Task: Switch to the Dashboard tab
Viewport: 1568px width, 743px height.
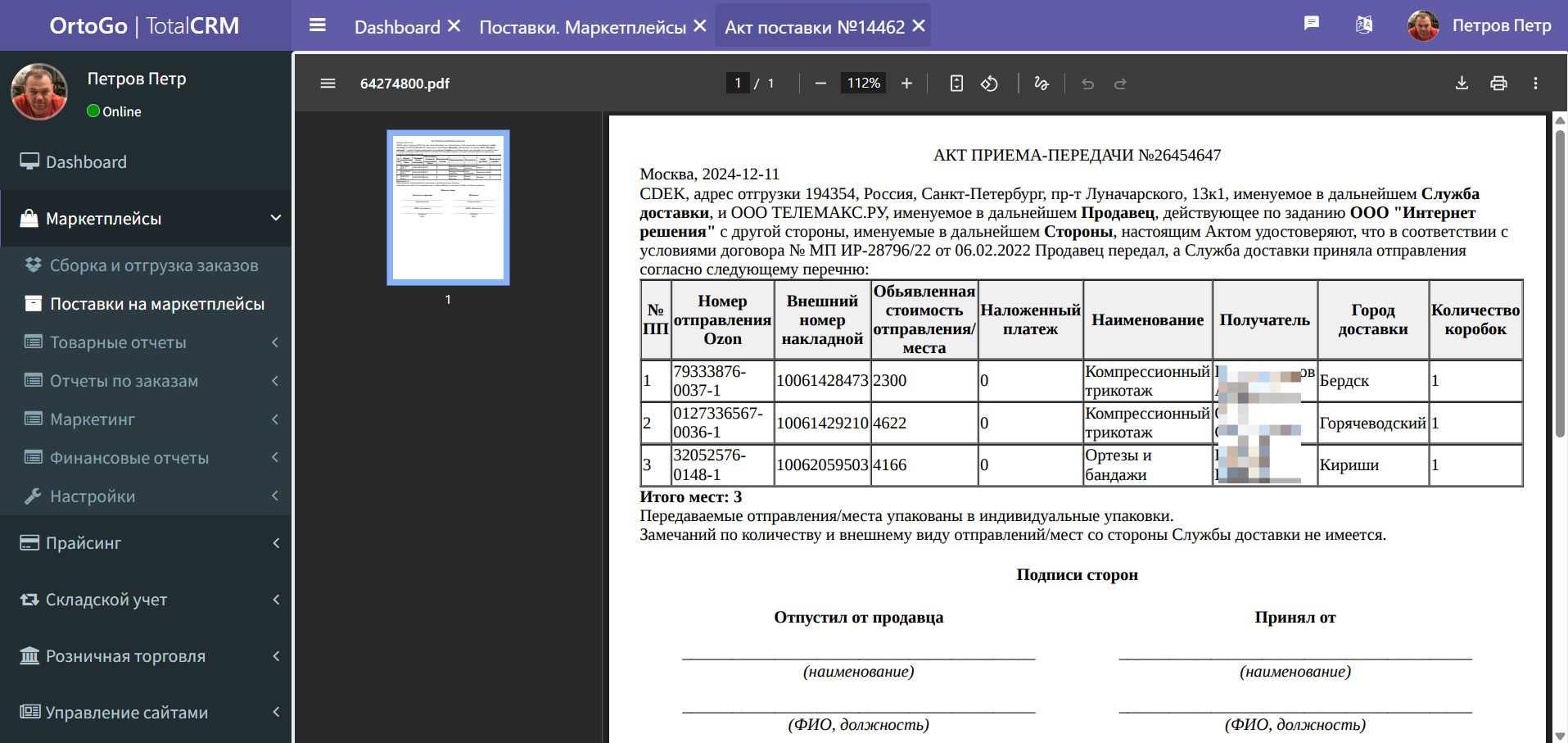Action: (397, 27)
